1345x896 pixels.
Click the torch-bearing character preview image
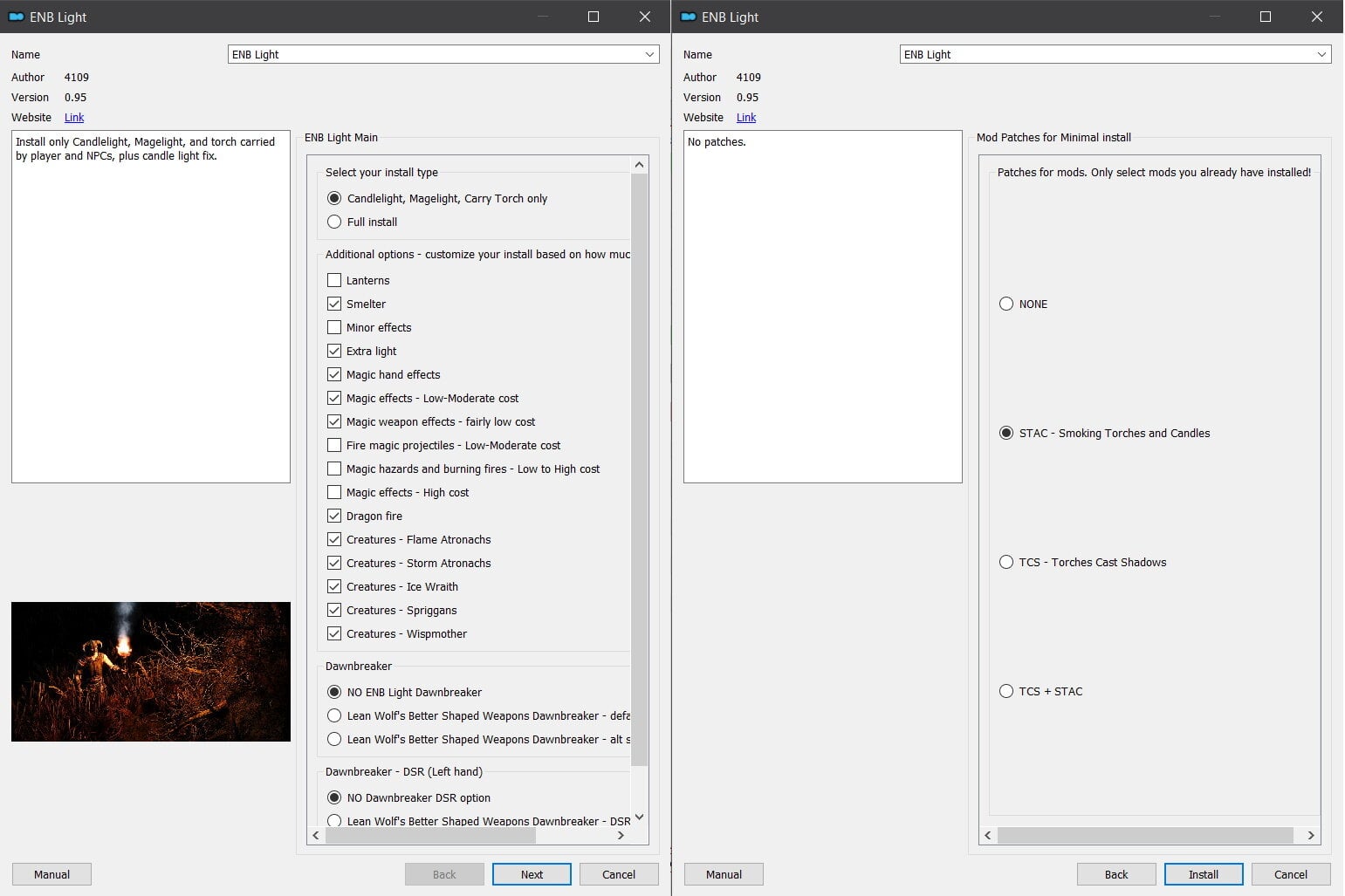pos(151,672)
